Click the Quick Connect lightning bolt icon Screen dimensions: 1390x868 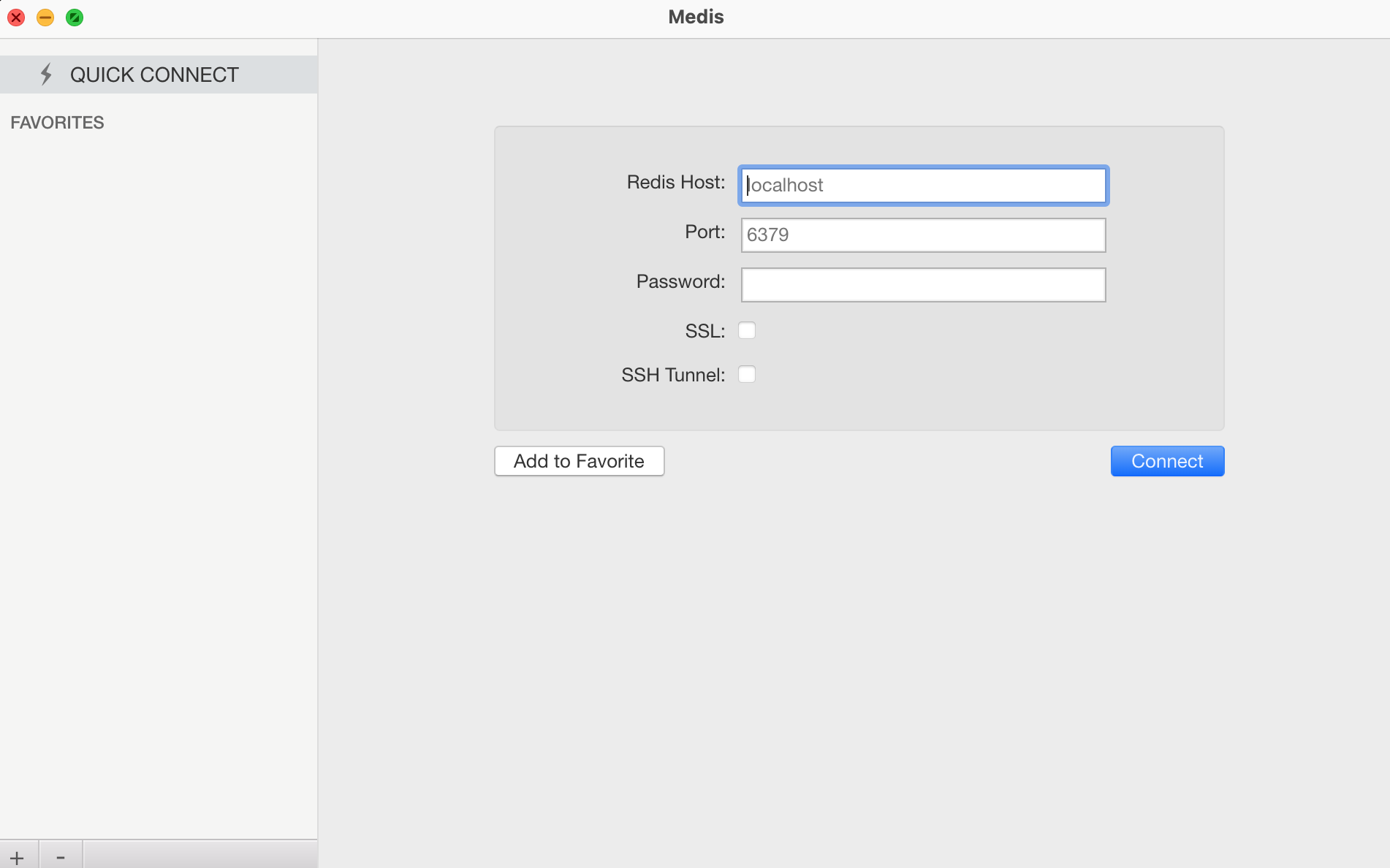[x=46, y=75]
